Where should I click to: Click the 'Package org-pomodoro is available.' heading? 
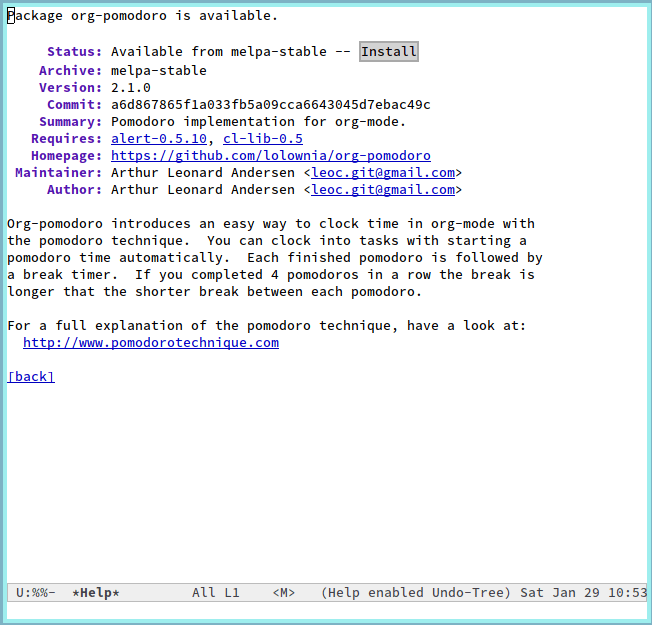coord(142,16)
